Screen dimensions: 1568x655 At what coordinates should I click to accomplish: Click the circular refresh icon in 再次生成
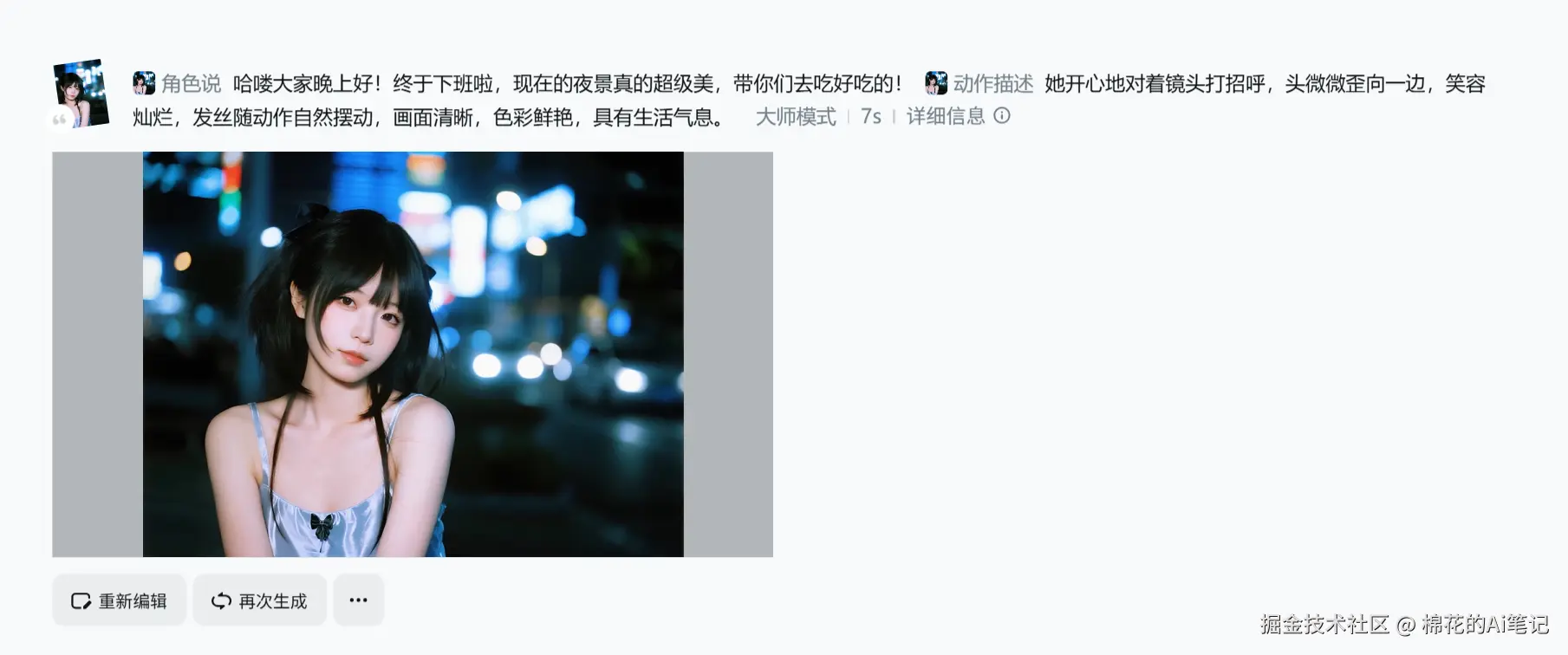tap(221, 601)
